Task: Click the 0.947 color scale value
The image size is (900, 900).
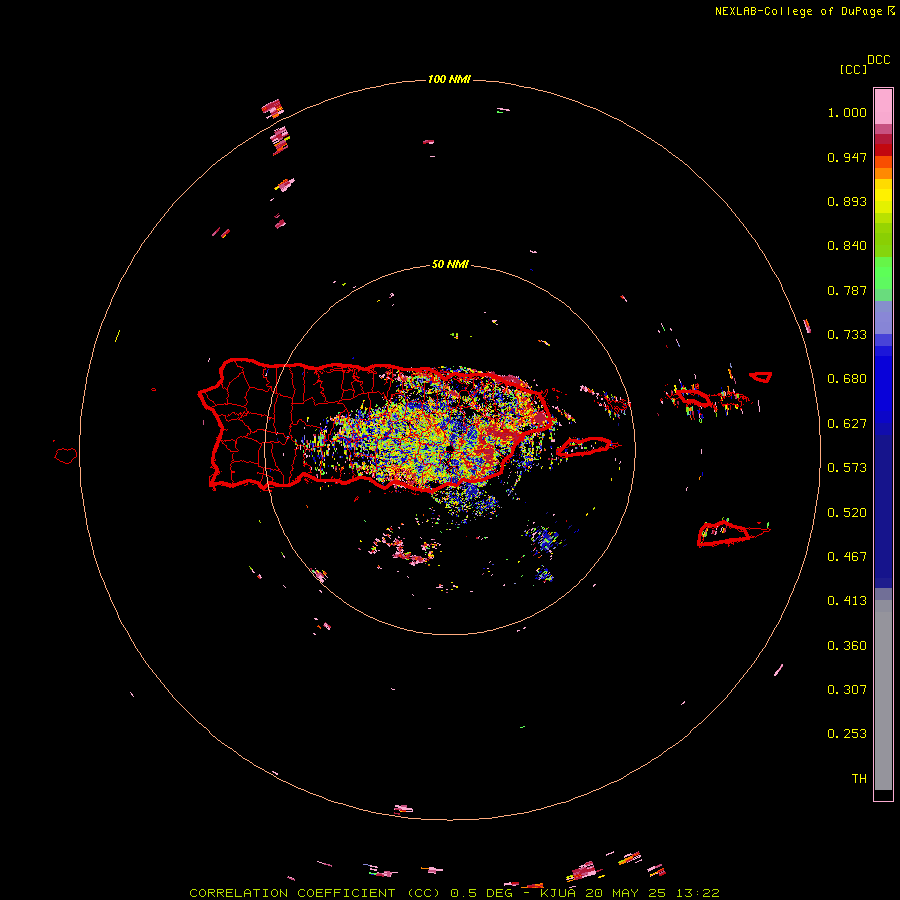Action: [847, 157]
